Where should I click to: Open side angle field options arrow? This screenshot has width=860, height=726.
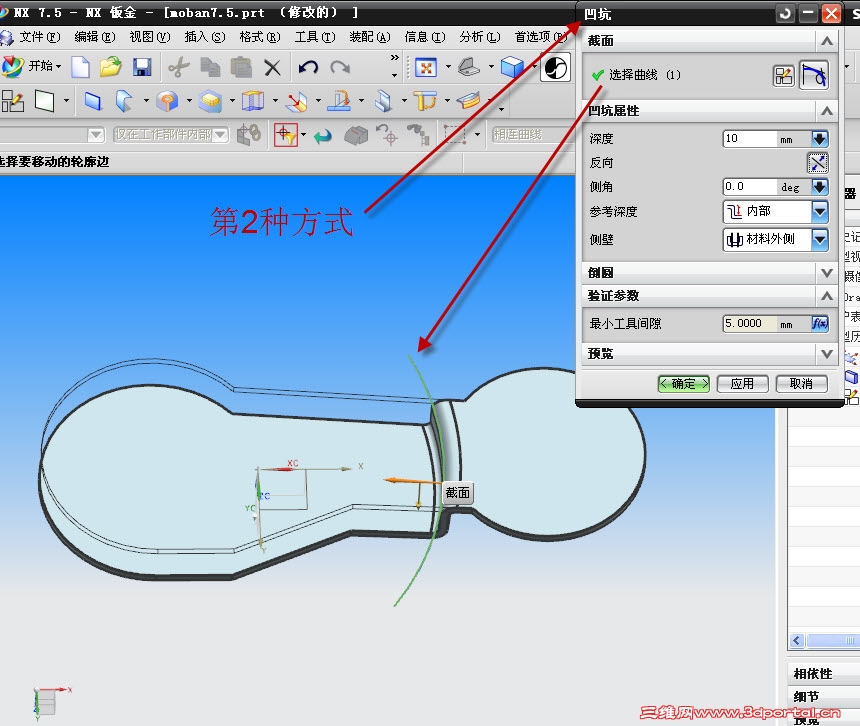coord(819,187)
